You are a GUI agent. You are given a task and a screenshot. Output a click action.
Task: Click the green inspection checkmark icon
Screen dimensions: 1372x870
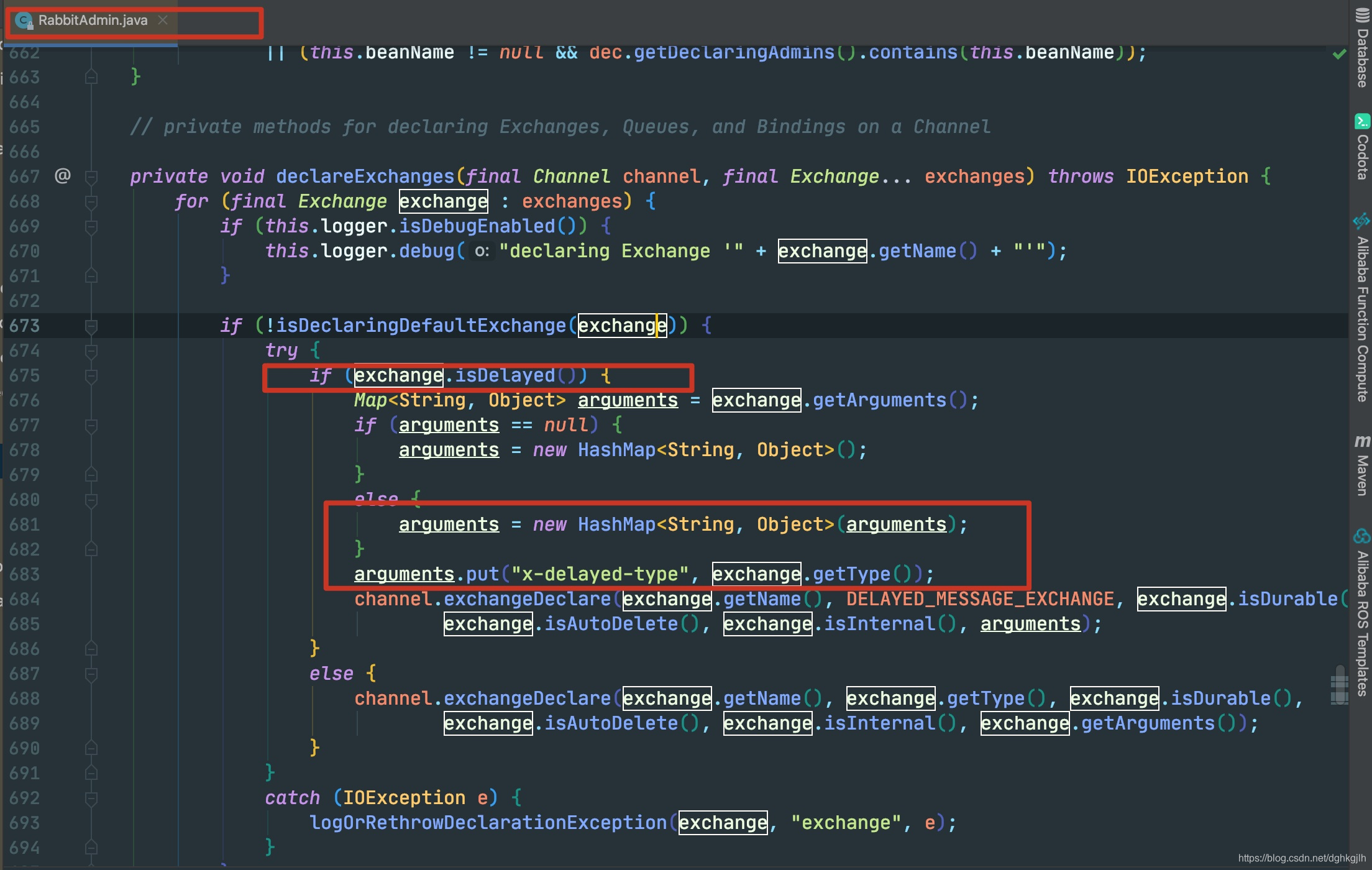1340,55
